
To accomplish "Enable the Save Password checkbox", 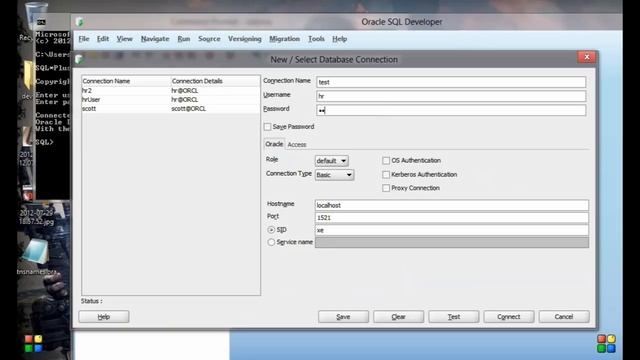I will 267,127.
